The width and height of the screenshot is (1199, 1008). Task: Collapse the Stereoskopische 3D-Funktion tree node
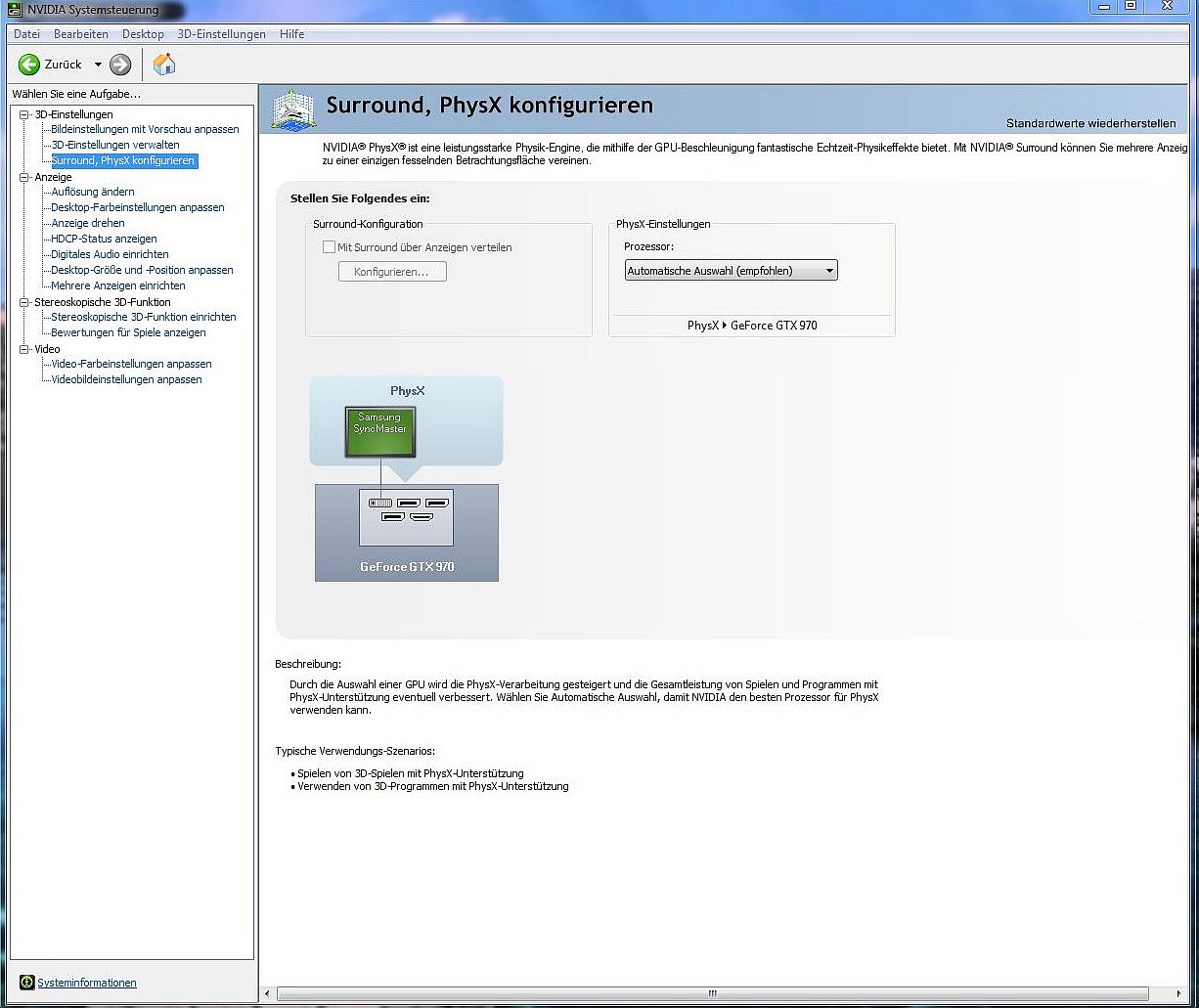24,303
